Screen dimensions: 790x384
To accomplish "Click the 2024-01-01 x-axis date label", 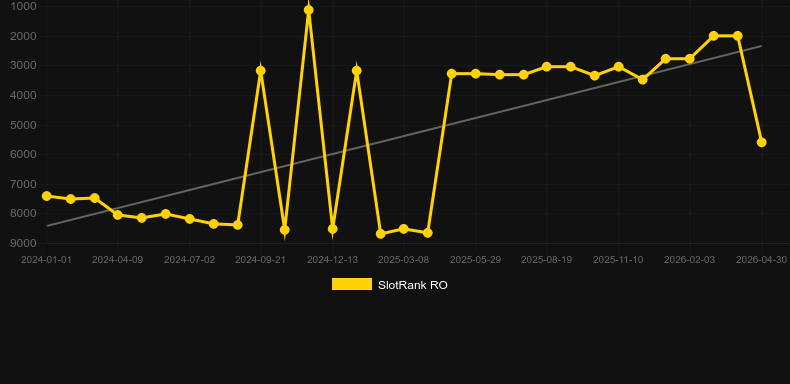I will click(46, 260).
